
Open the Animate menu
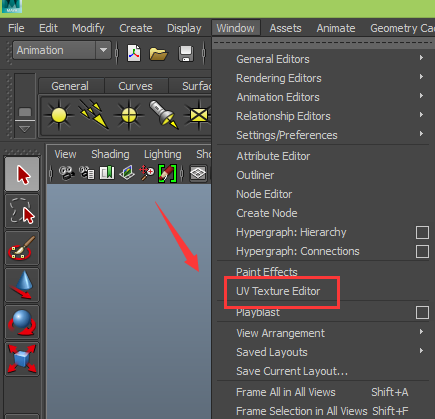pyautogui.click(x=336, y=28)
